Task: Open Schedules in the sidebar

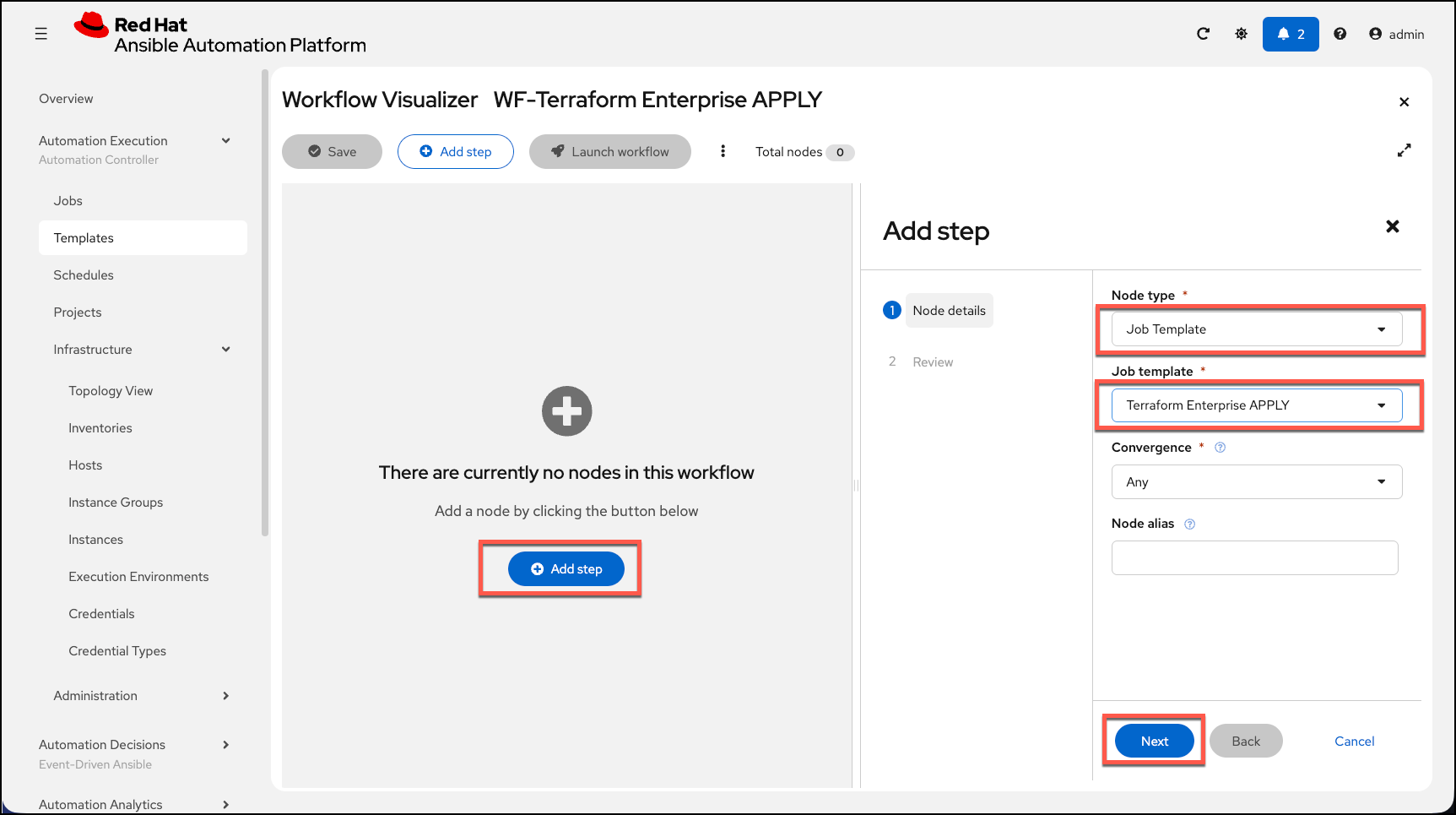Action: [x=83, y=275]
